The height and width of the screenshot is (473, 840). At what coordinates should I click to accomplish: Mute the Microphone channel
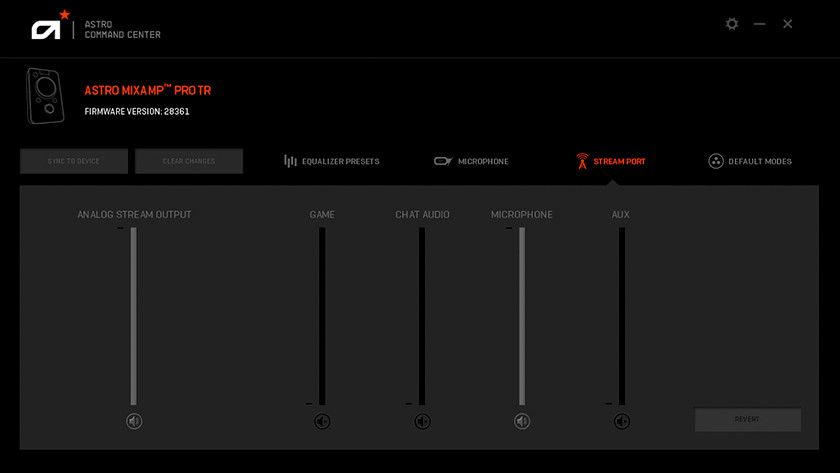pos(522,421)
